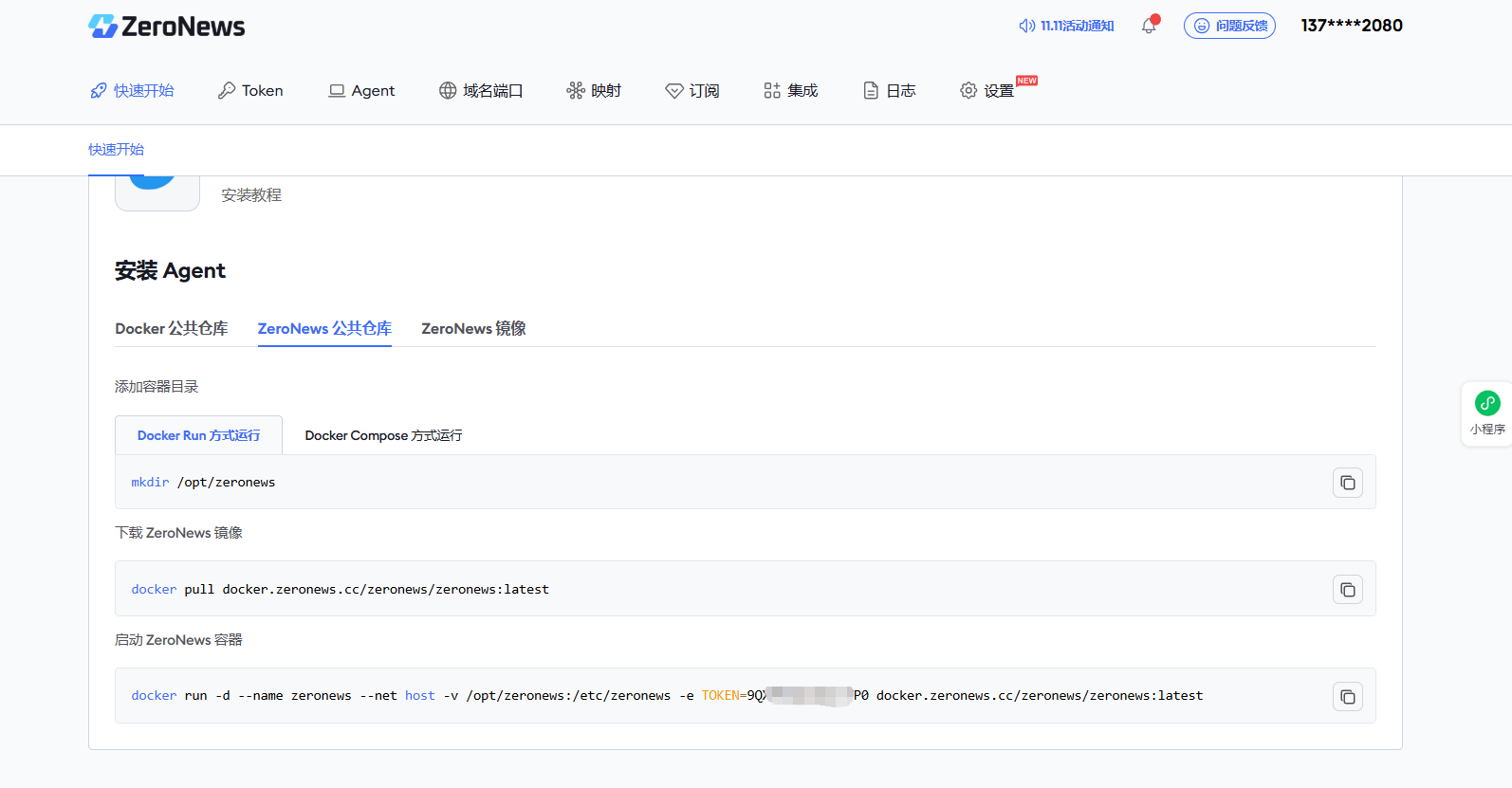Image resolution: width=1512 pixels, height=788 pixels.
Task: Click the docker pull command text
Action: tap(340, 589)
